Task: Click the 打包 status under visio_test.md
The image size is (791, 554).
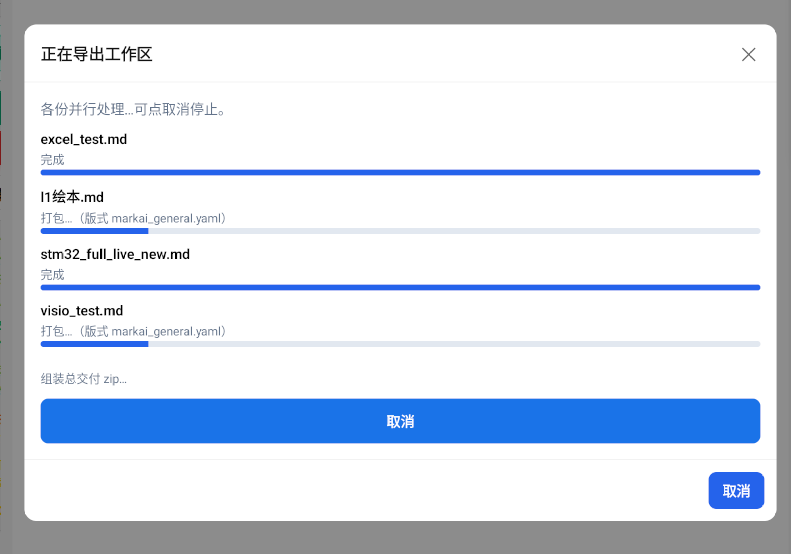Action: pyautogui.click(x=133, y=331)
